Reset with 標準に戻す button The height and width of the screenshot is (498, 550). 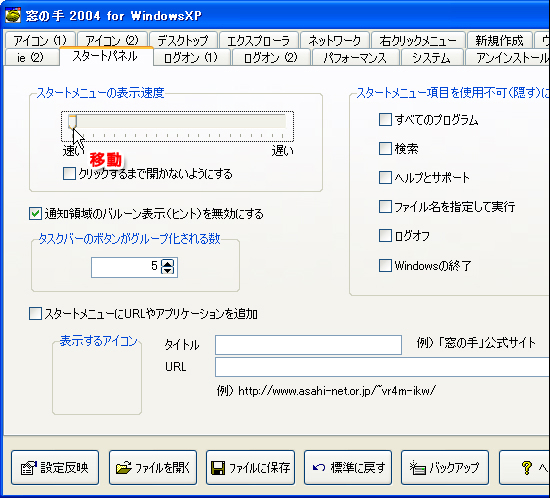348,467
